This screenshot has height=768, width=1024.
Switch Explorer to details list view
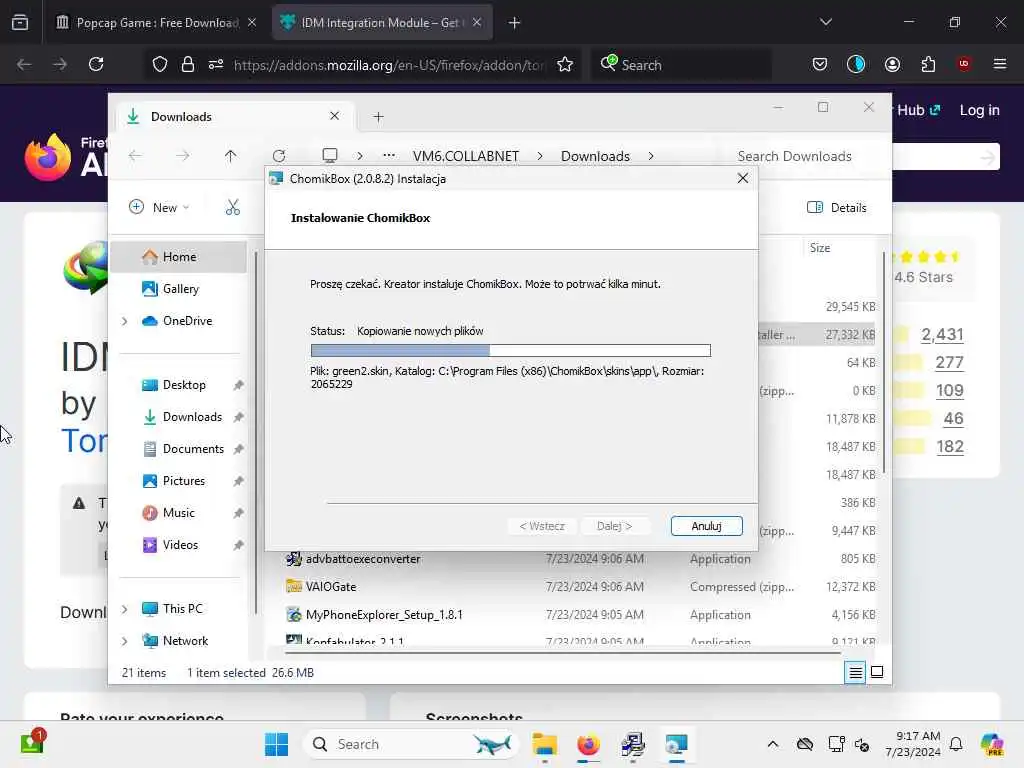pyautogui.click(x=856, y=672)
